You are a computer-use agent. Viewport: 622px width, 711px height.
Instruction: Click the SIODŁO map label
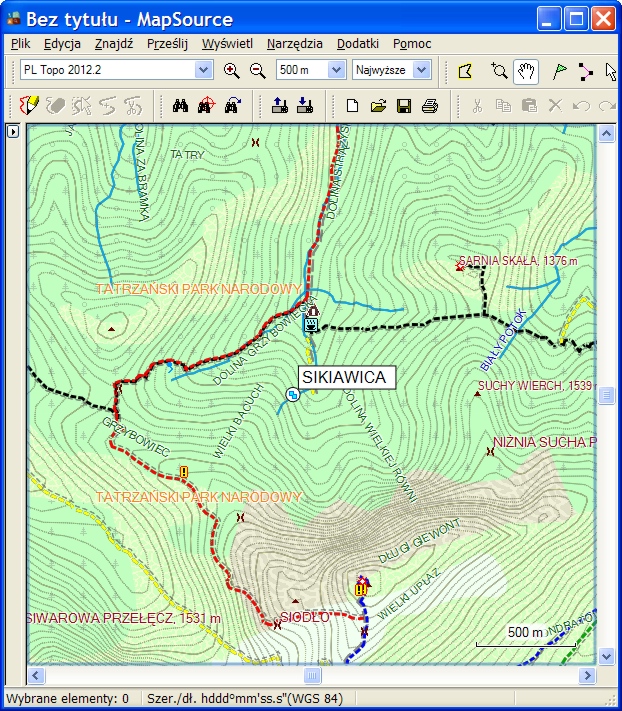tap(305, 617)
